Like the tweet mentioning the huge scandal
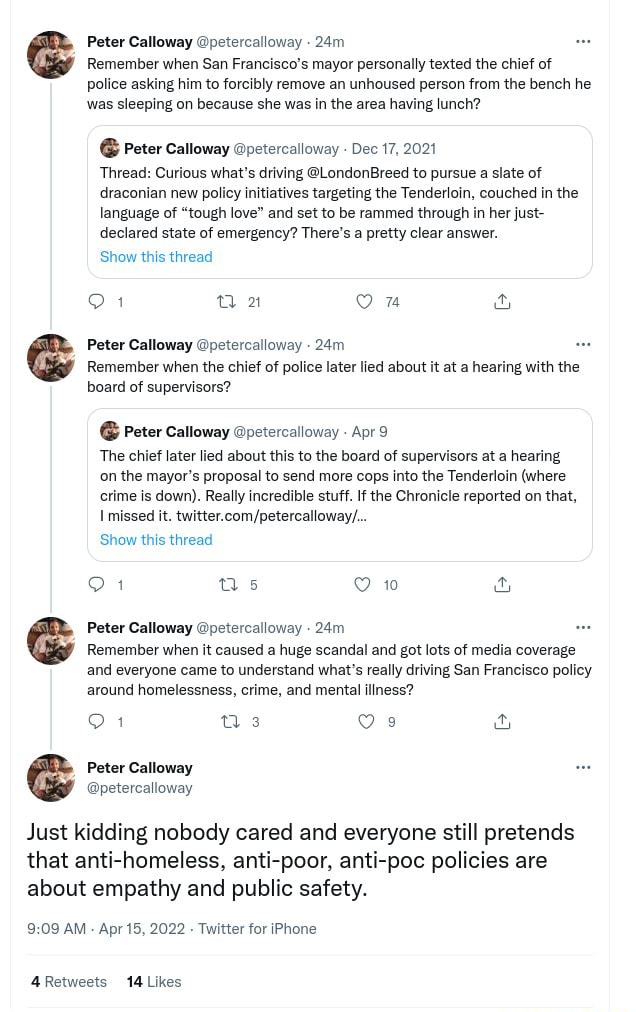The image size is (636, 1012). pyautogui.click(x=366, y=721)
